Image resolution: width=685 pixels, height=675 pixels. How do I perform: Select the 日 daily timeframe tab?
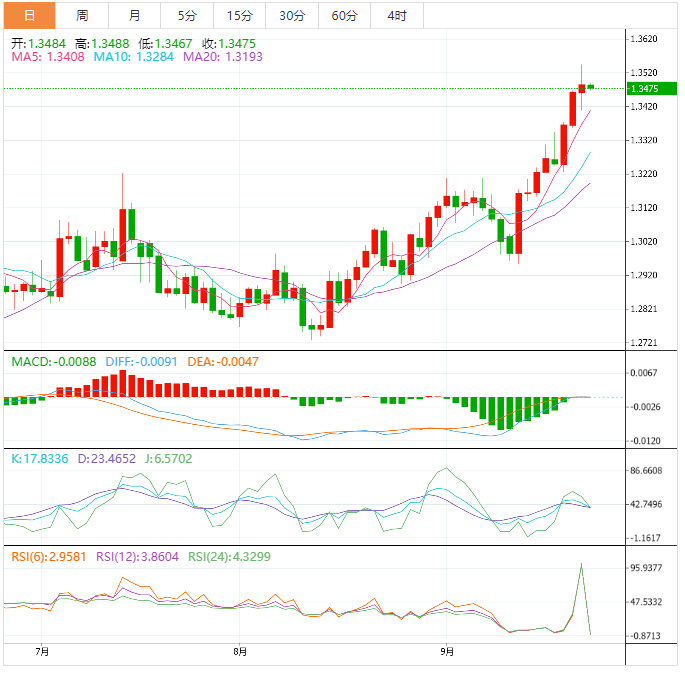[30, 16]
